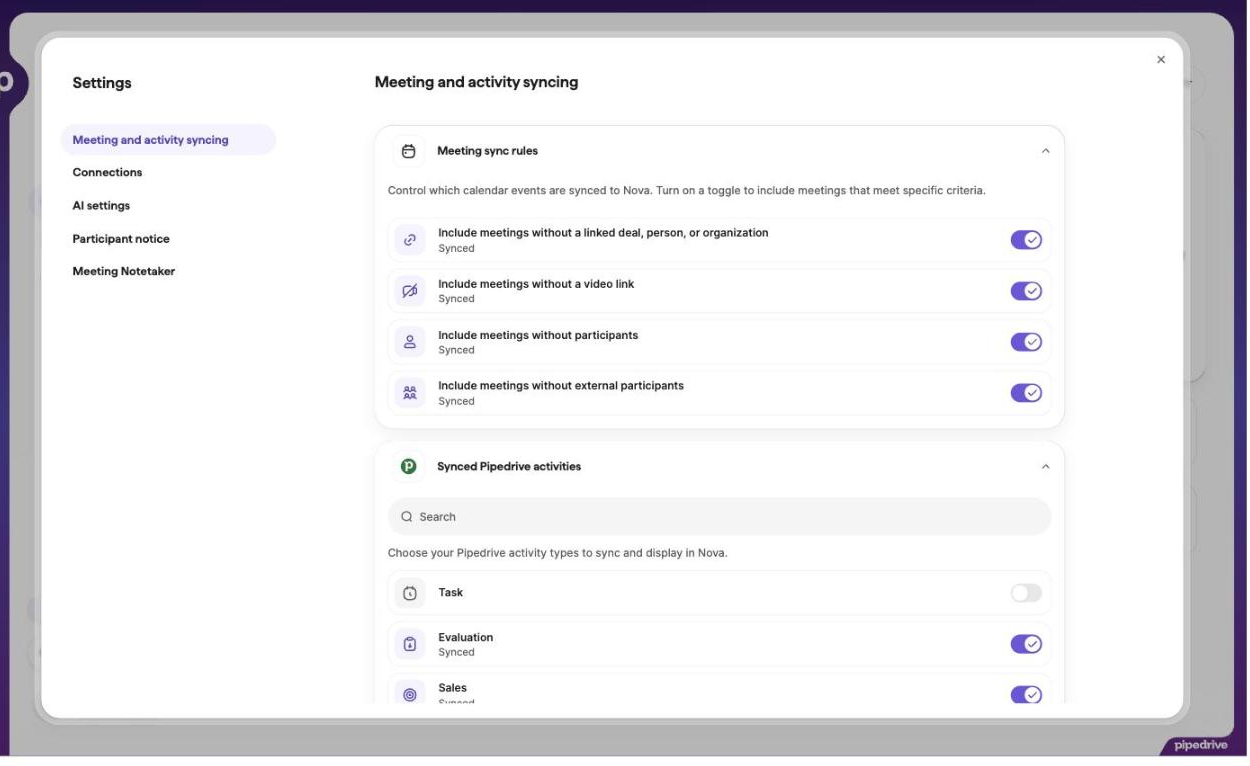The image size is (1250, 766).
Task: Turn off the Evaluation activity toggle
Action: [x=1026, y=644]
